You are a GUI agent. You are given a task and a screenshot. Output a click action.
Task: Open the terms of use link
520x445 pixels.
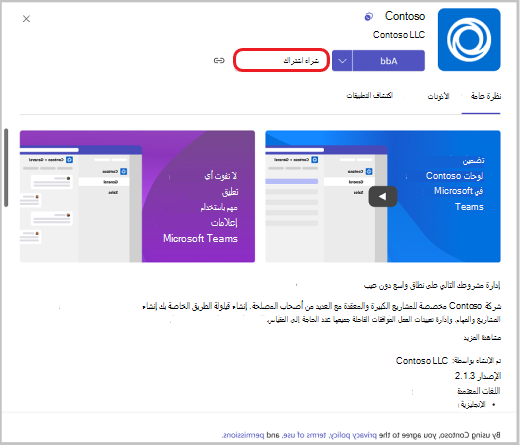304,435
